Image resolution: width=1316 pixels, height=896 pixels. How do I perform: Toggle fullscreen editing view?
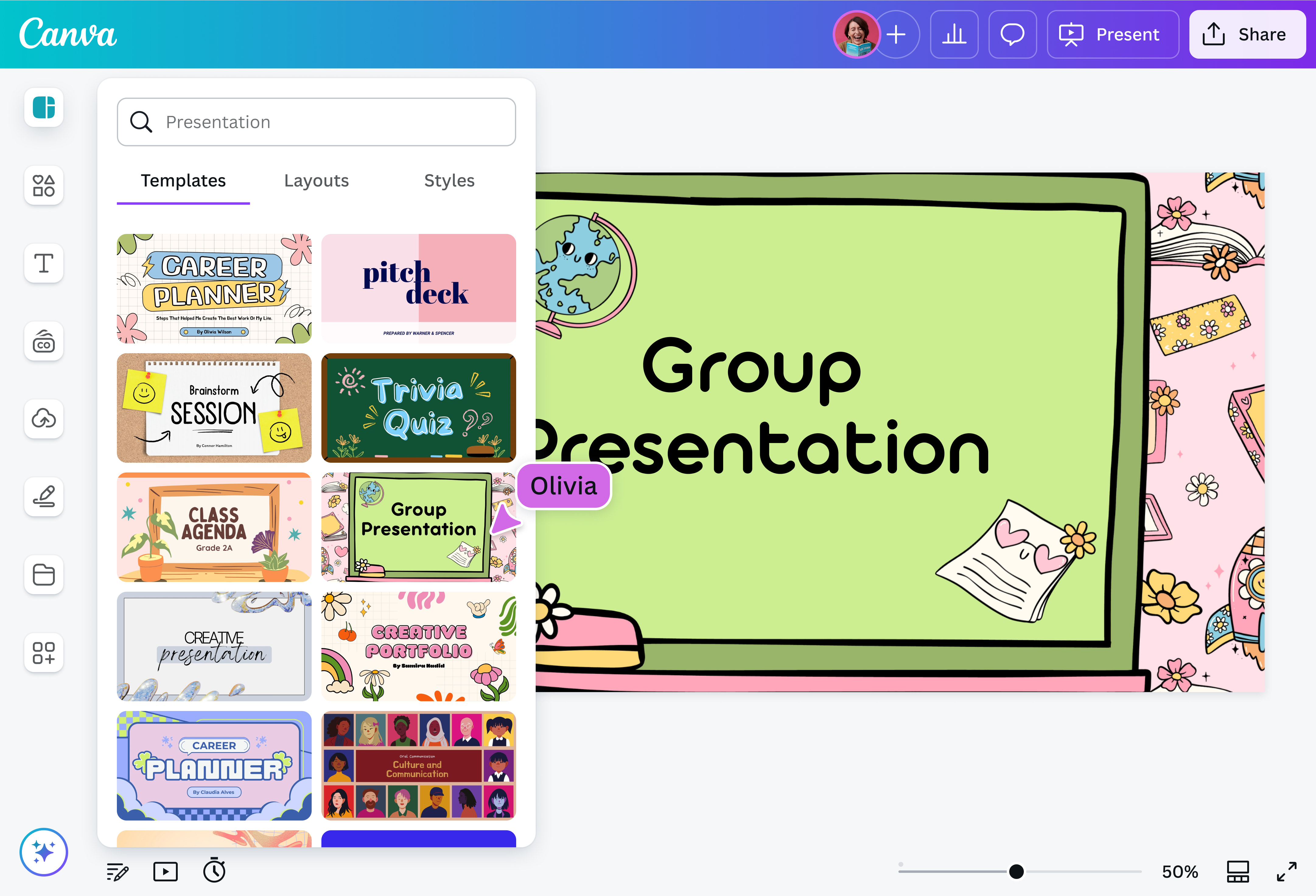click(1288, 871)
